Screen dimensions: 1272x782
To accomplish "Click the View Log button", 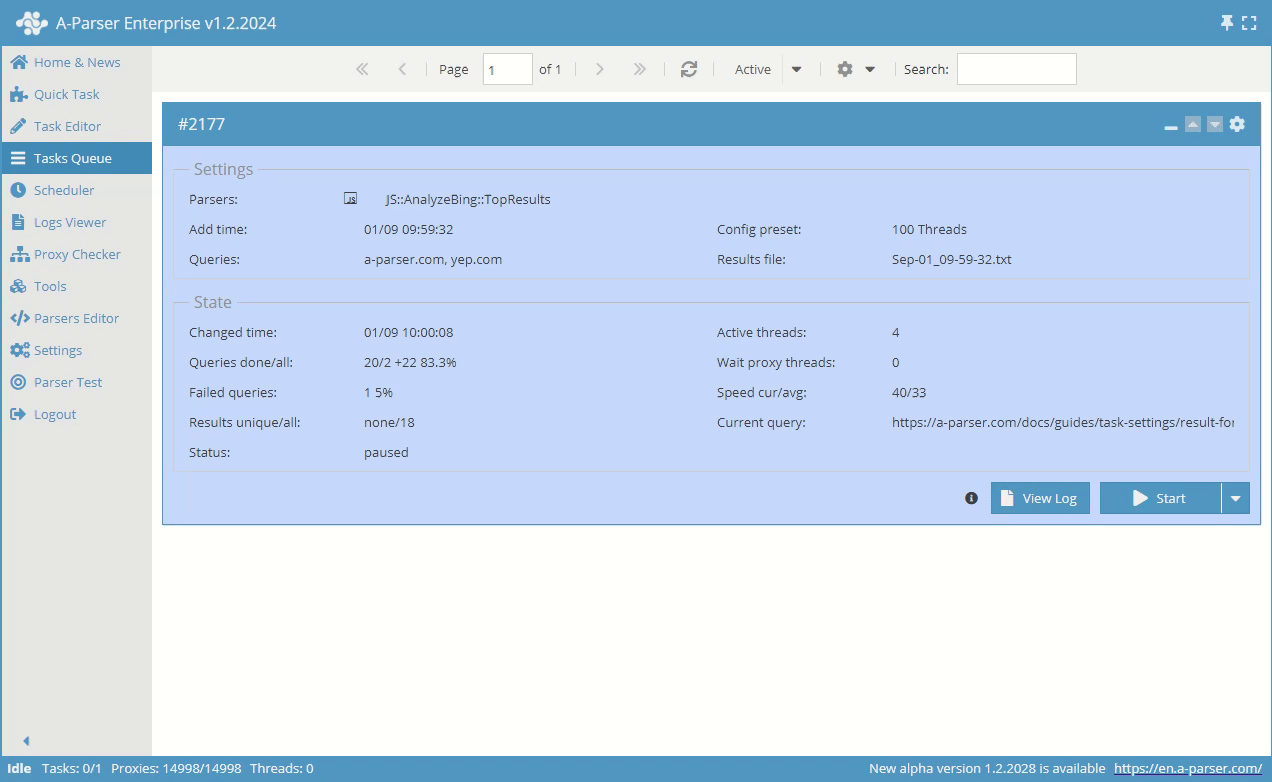I will tap(1040, 498).
